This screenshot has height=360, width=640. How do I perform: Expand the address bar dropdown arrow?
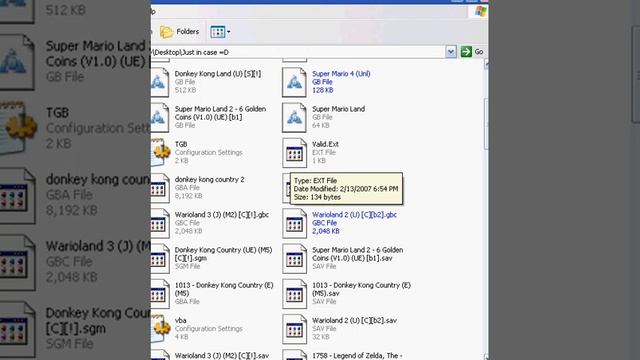451,52
